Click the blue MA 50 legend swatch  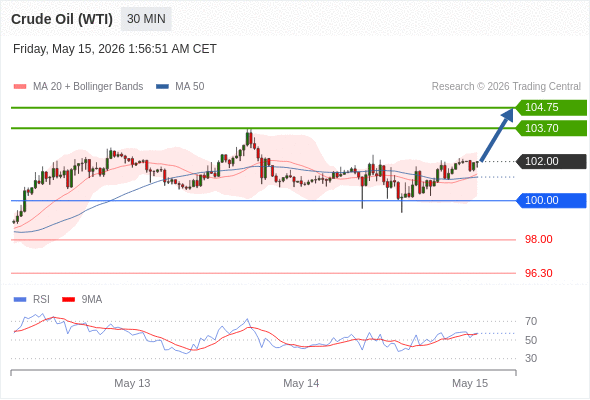pyautogui.click(x=162, y=87)
